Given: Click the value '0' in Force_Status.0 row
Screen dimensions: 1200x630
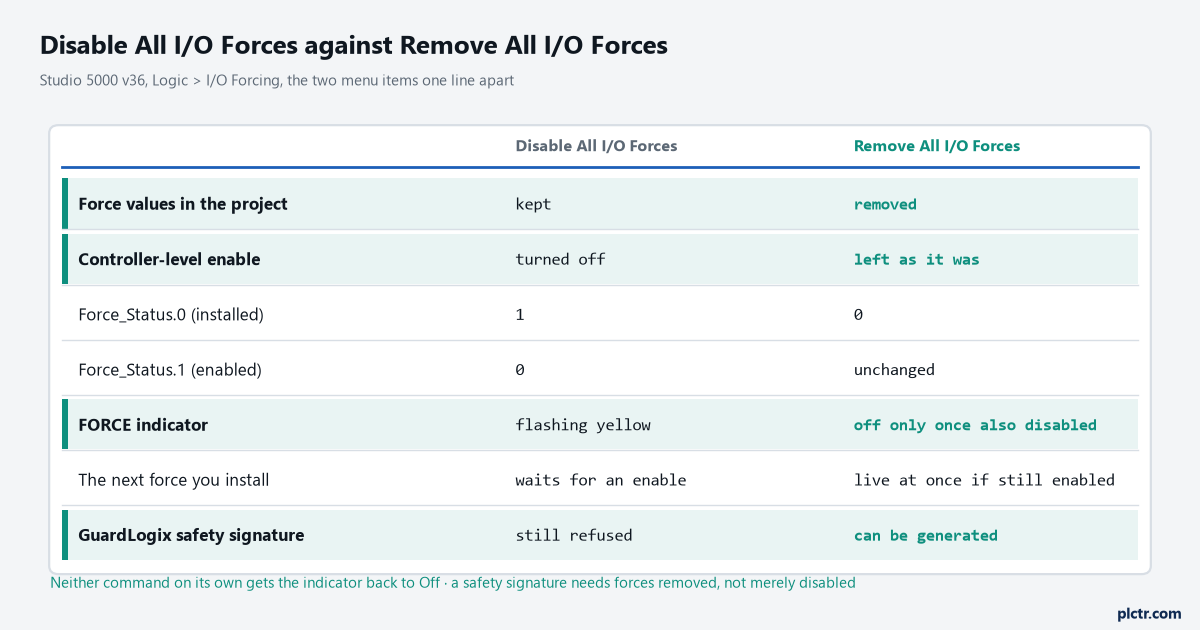Looking at the screenshot, I should [858, 314].
